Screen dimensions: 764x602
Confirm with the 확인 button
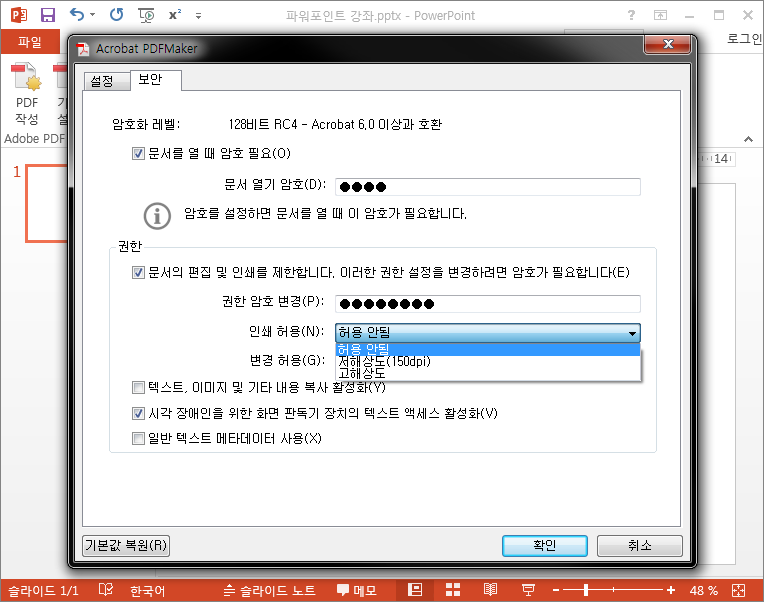(x=545, y=546)
